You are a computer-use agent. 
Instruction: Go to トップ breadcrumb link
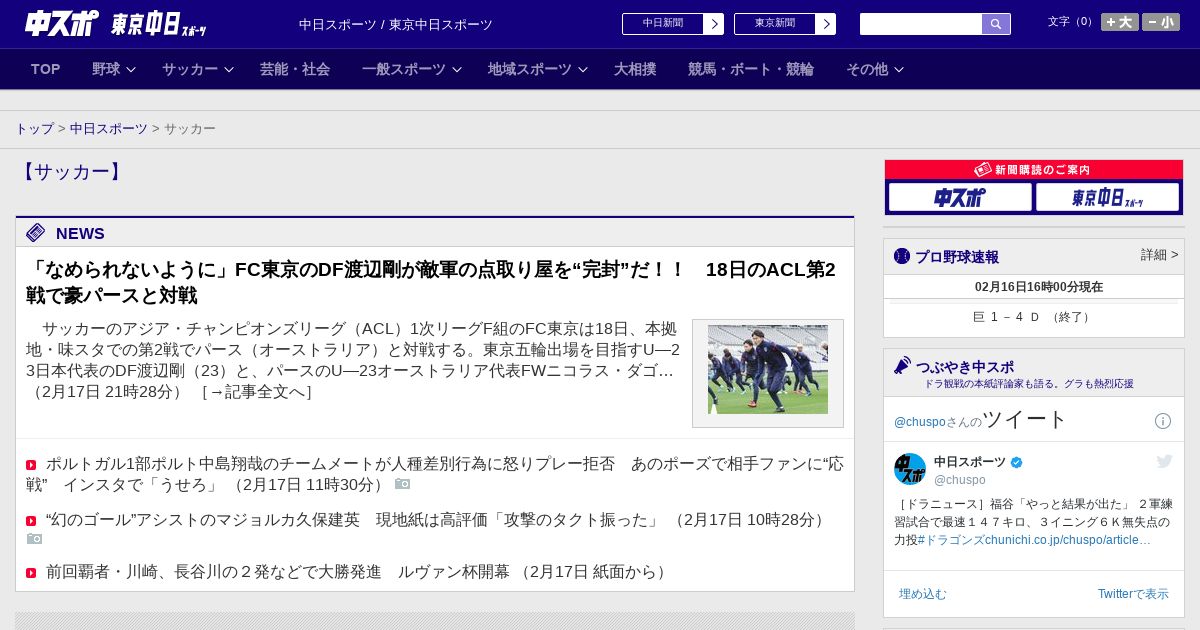35,129
